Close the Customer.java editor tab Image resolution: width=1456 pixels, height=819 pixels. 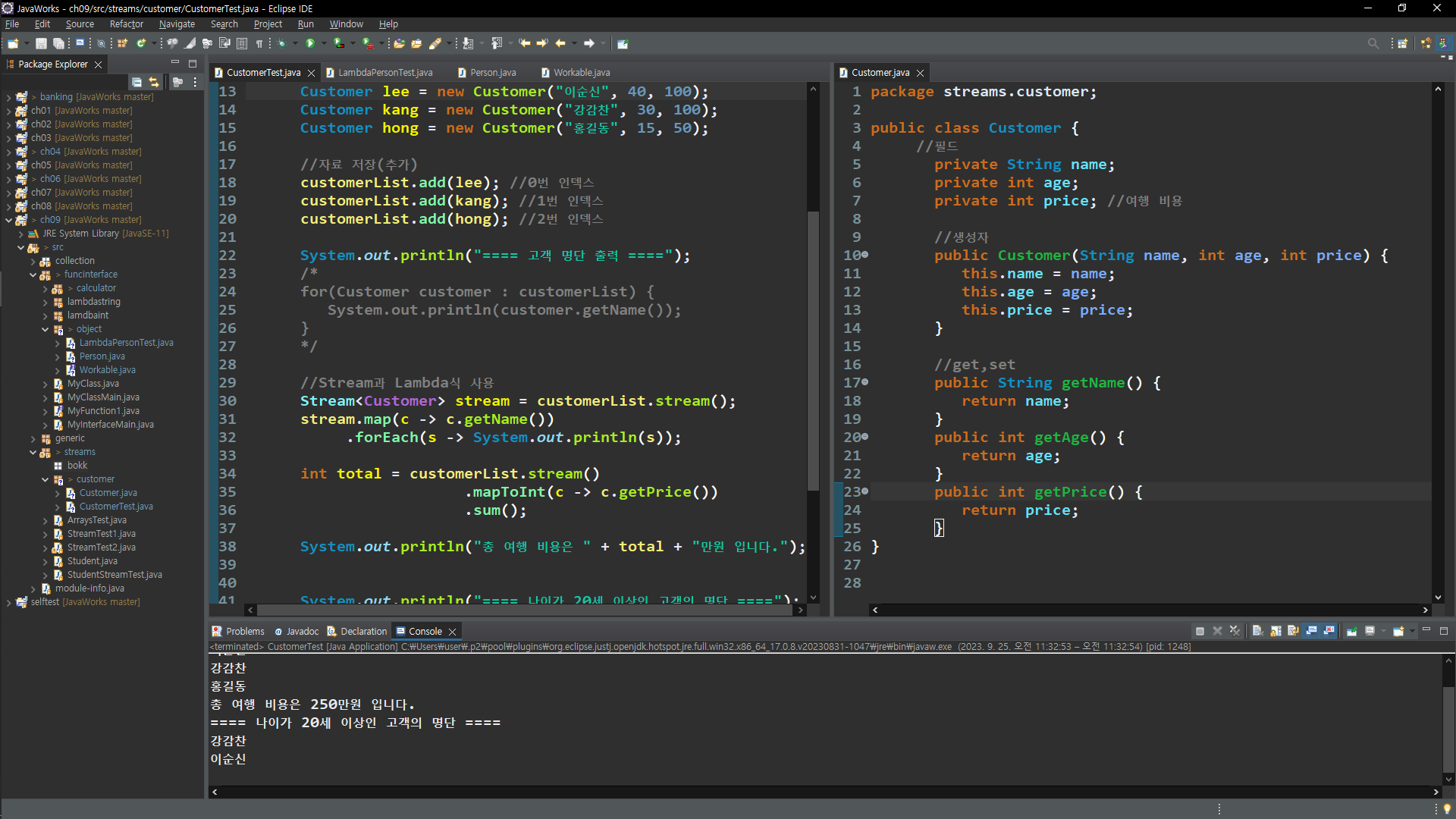pos(920,73)
